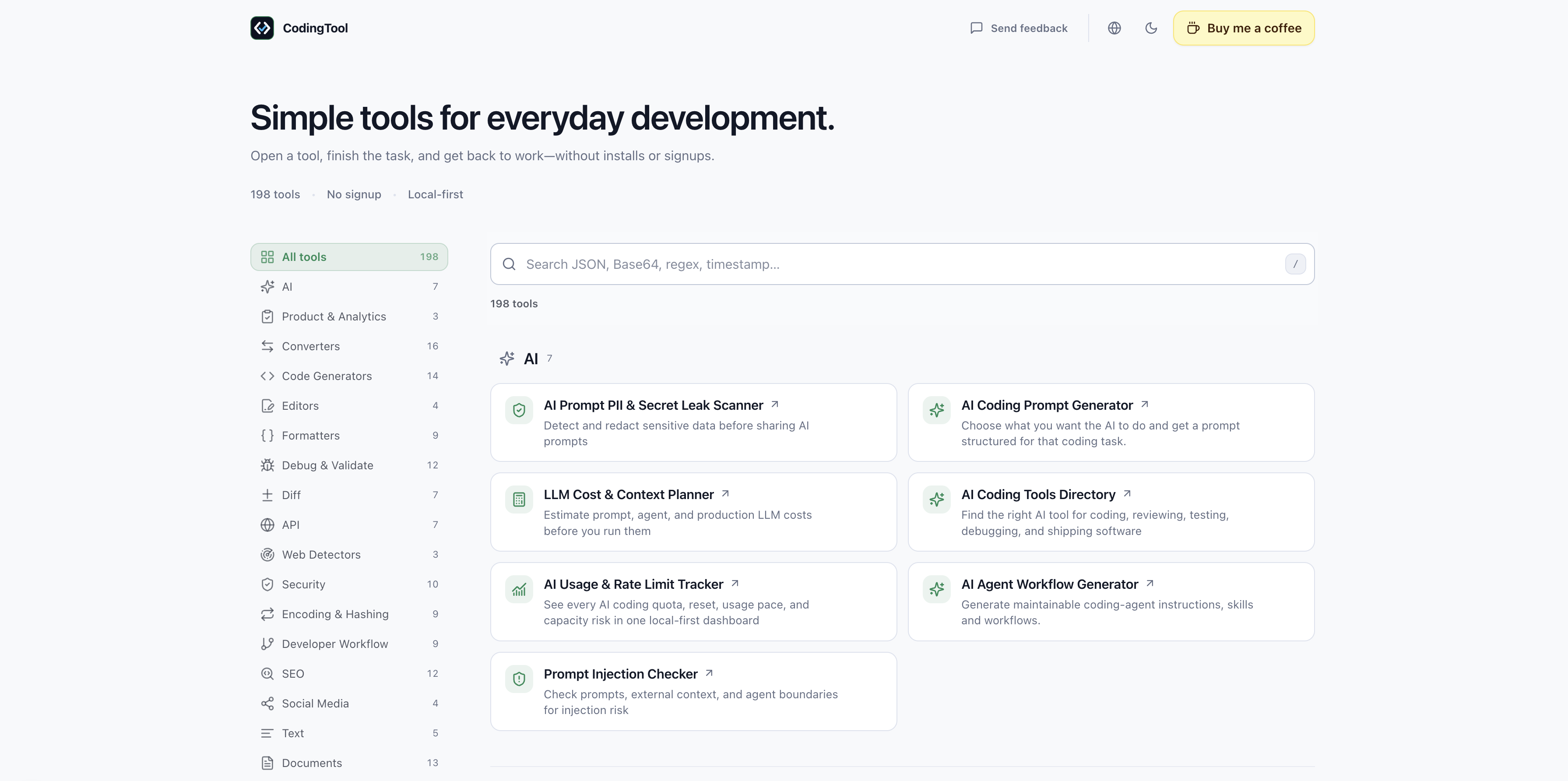Click the search magnifier icon

tap(509, 264)
